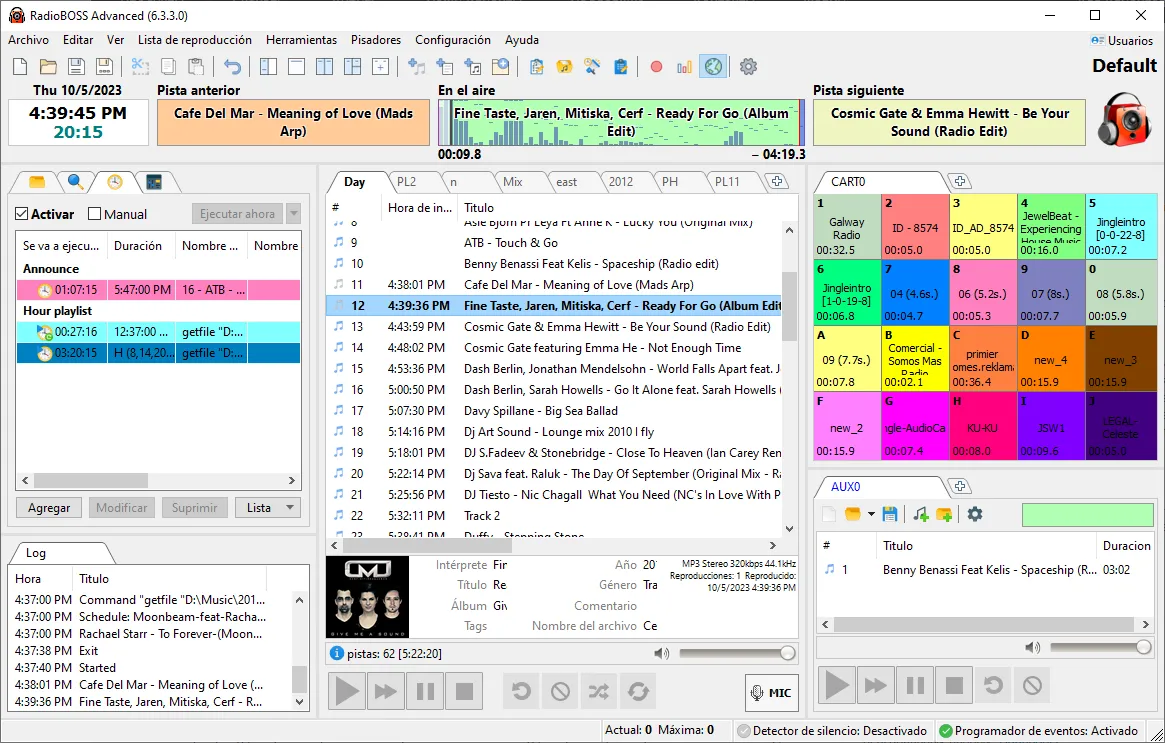Open the AUX0 folder dropdown arrow
Image resolution: width=1165 pixels, height=743 pixels.
click(x=872, y=514)
